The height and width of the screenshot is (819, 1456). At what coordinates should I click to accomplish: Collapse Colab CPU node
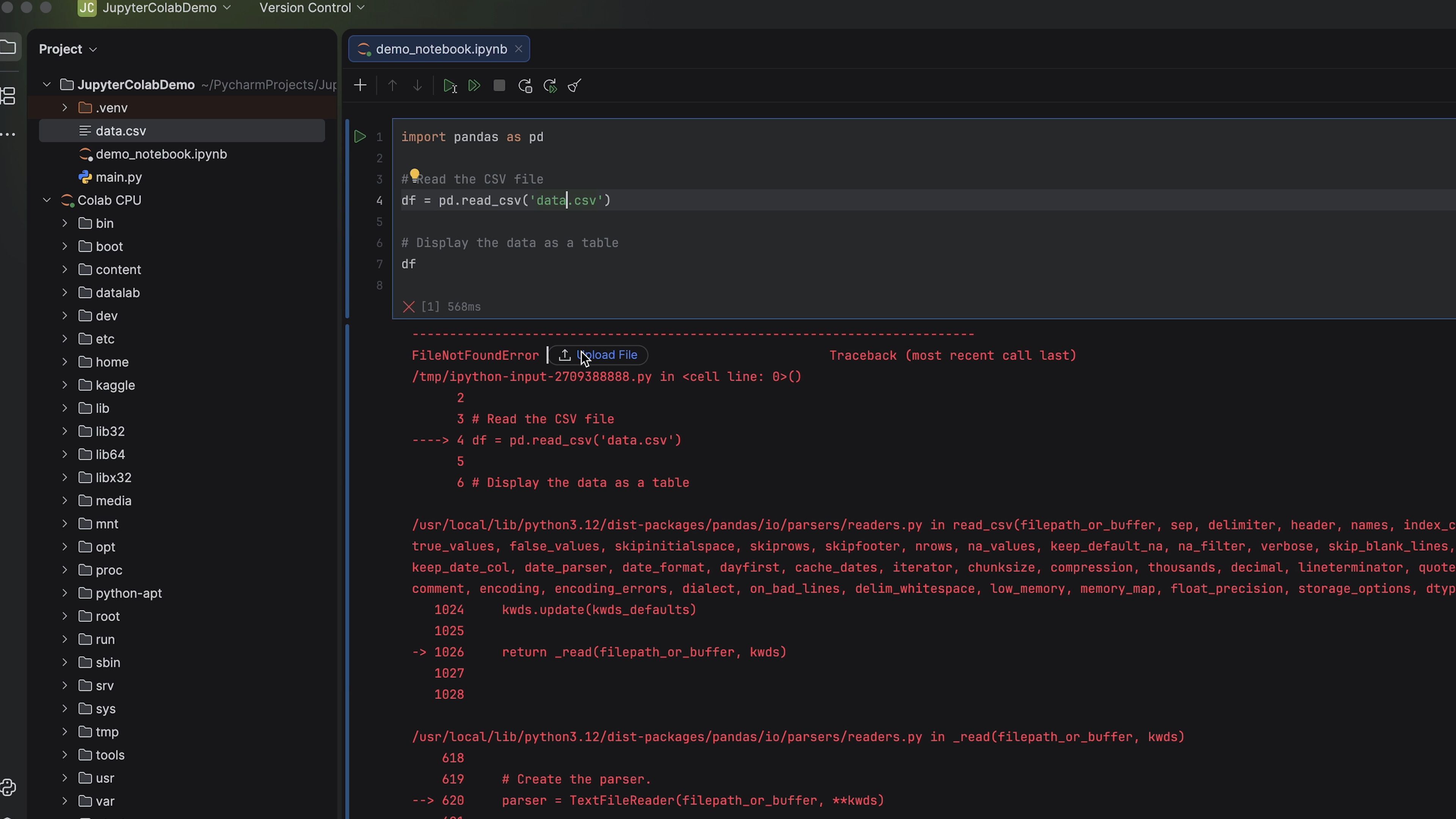pos(47,200)
